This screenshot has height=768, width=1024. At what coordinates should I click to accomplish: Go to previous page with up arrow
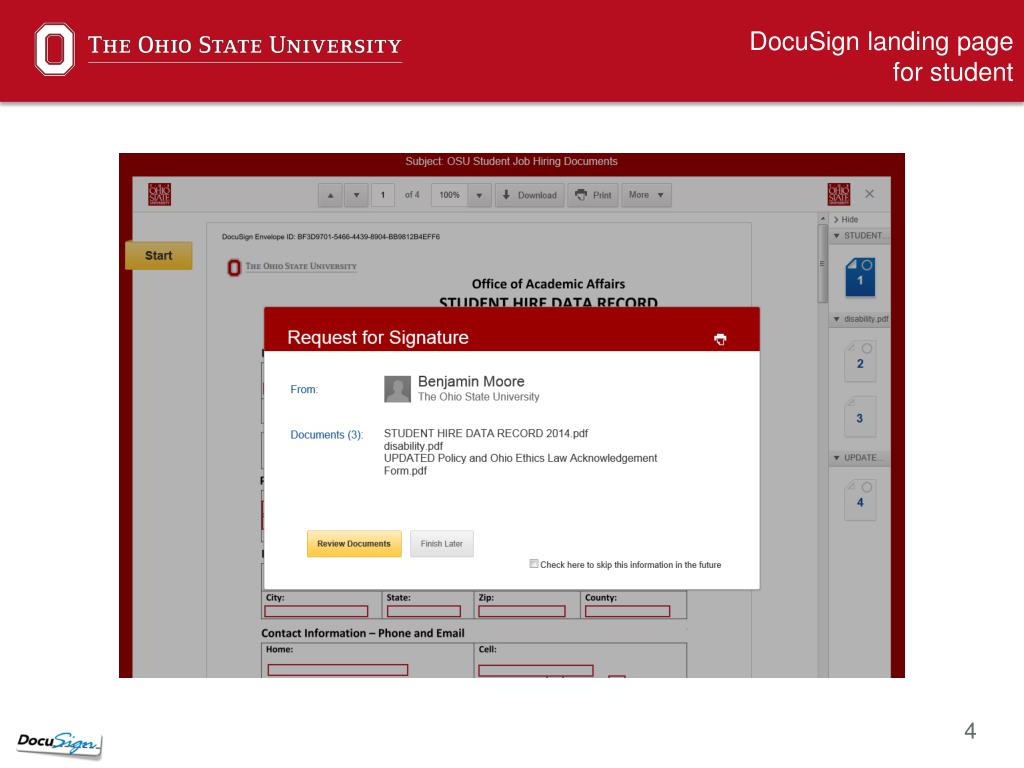[x=330, y=195]
